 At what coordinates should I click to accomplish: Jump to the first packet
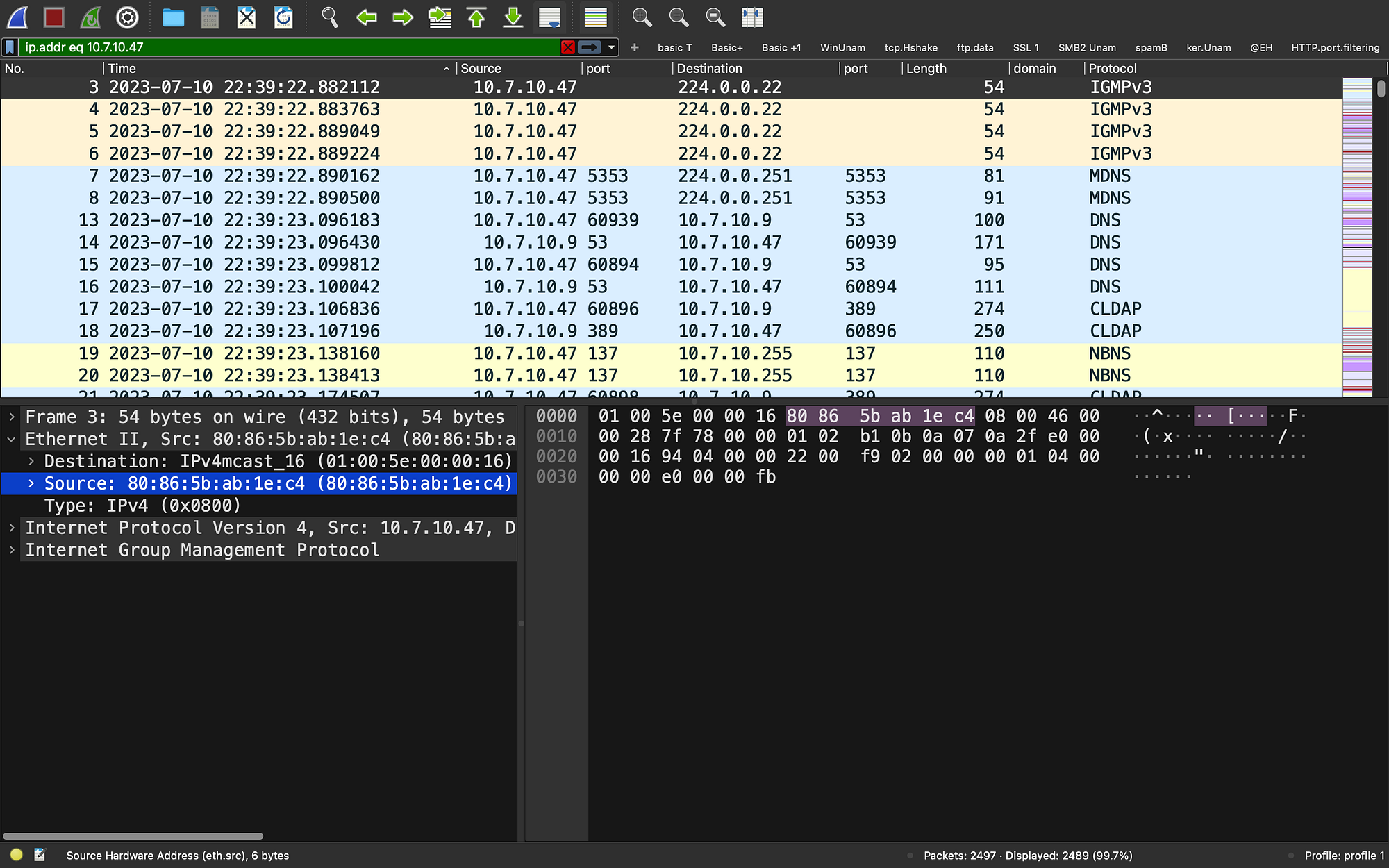click(476, 17)
